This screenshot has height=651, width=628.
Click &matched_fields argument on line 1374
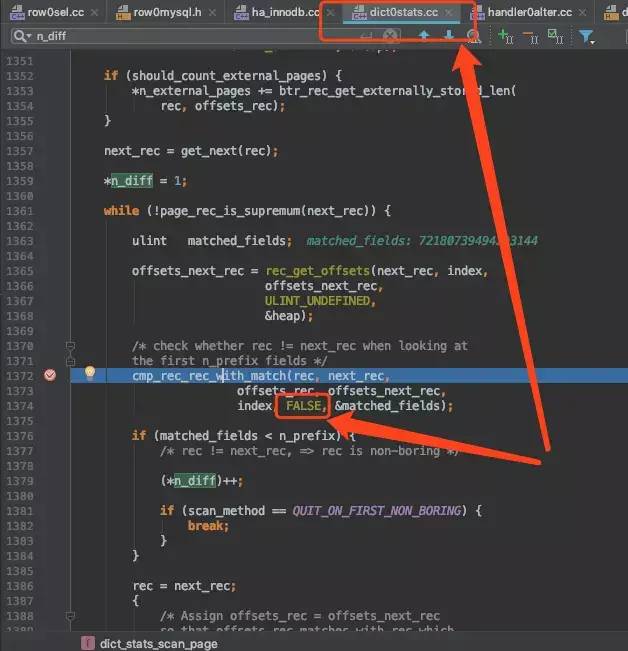click(x=386, y=406)
